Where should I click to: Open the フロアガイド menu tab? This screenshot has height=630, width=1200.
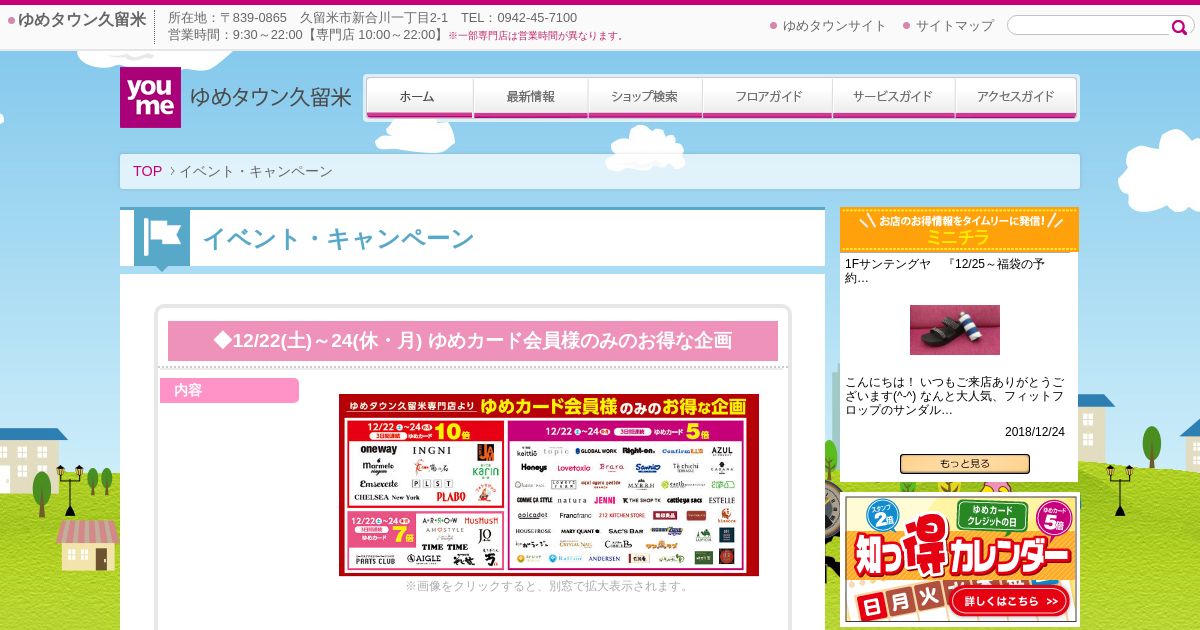[x=768, y=97]
